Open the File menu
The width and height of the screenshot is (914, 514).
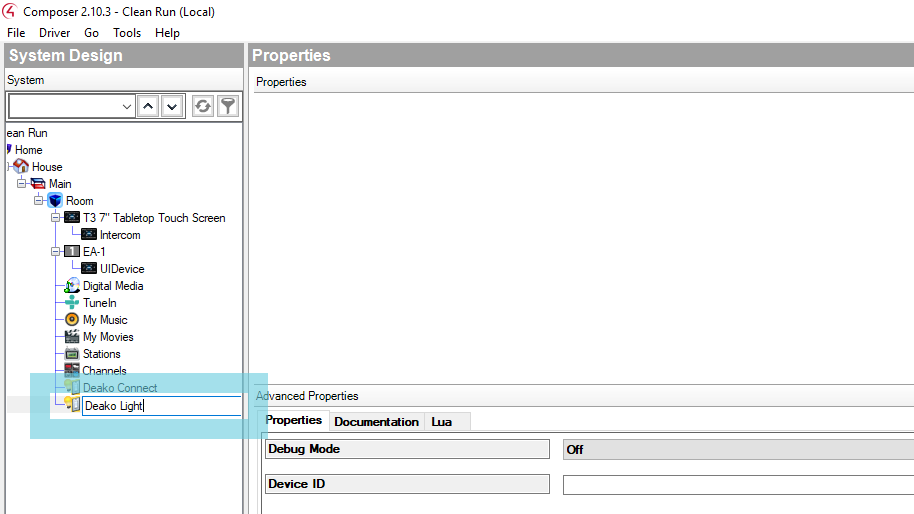click(x=16, y=33)
